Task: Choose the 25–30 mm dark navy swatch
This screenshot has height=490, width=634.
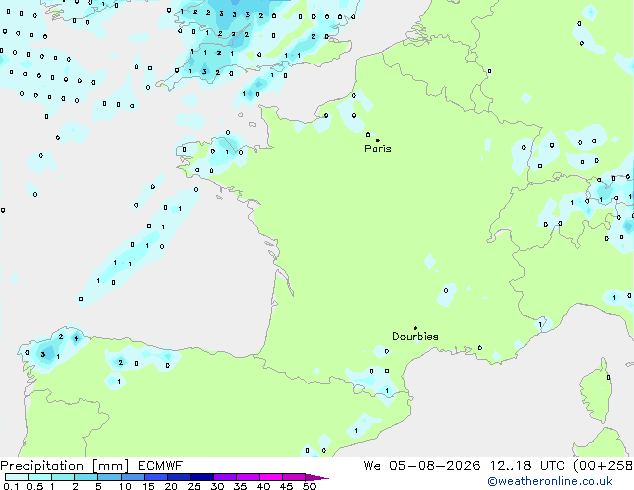Action: click(x=201, y=477)
